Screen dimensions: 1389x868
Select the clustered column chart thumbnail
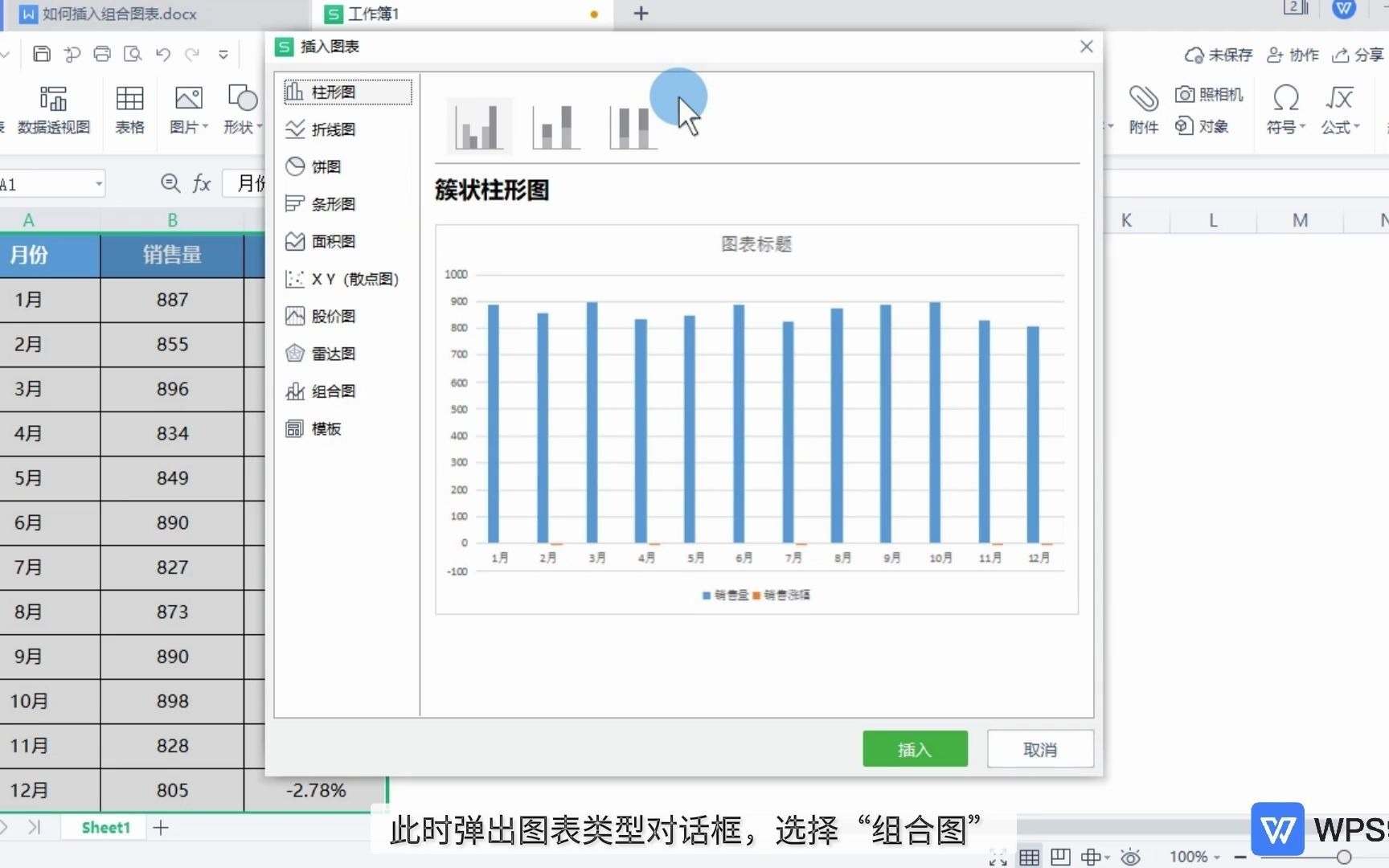pyautogui.click(x=480, y=125)
